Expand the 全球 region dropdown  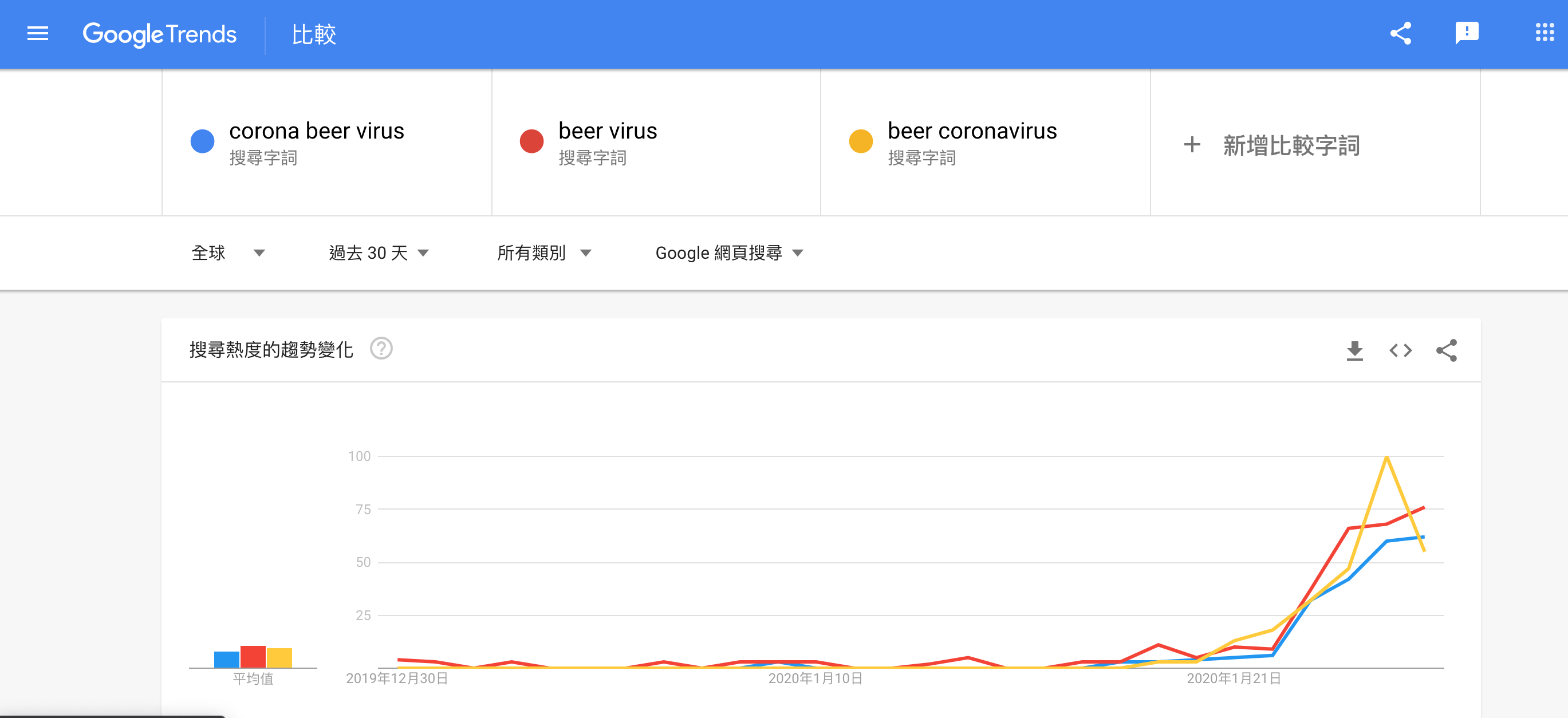pyautogui.click(x=228, y=253)
